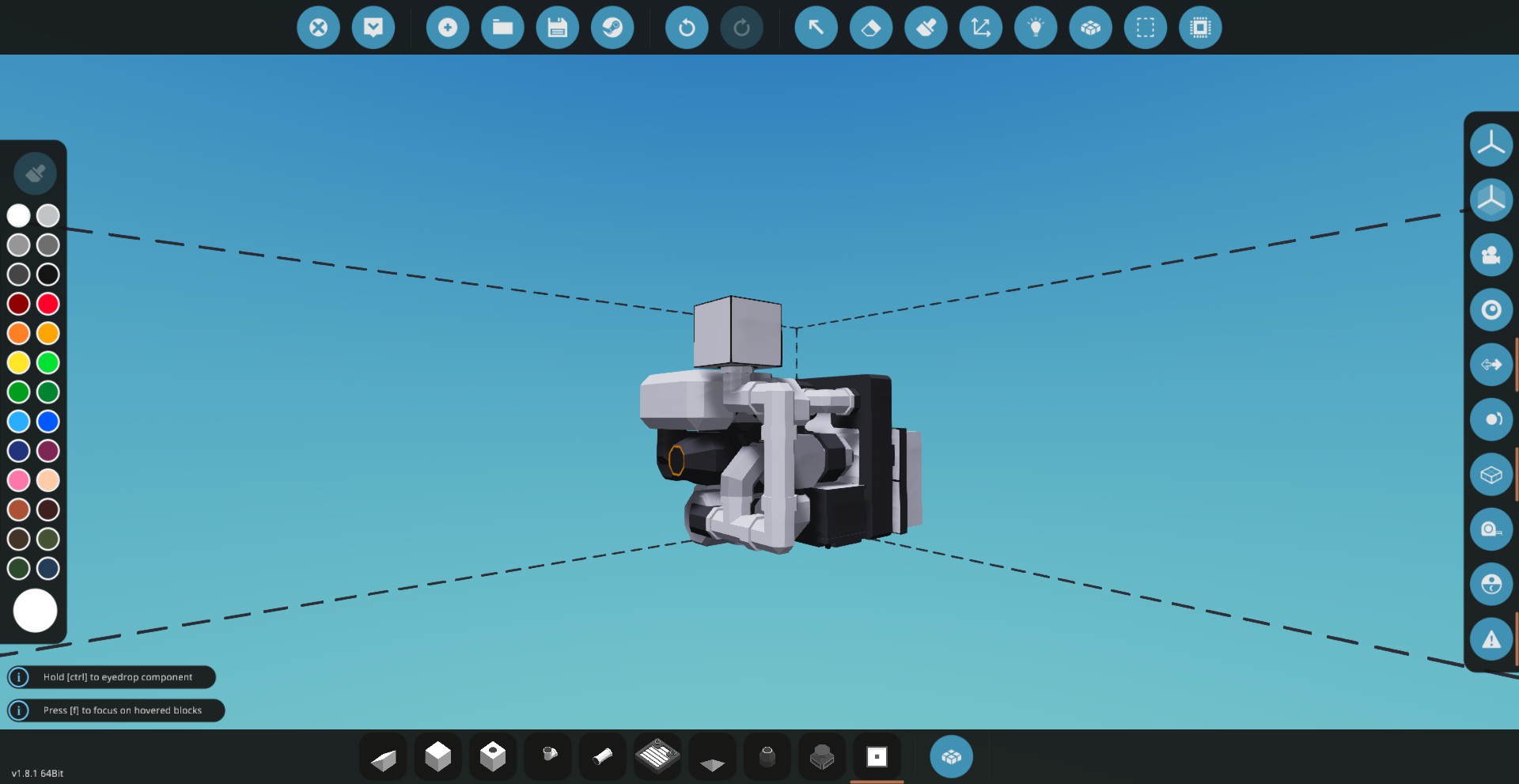Open the load vehicle folder icon
This screenshot has height=784, width=1519.
tap(502, 28)
